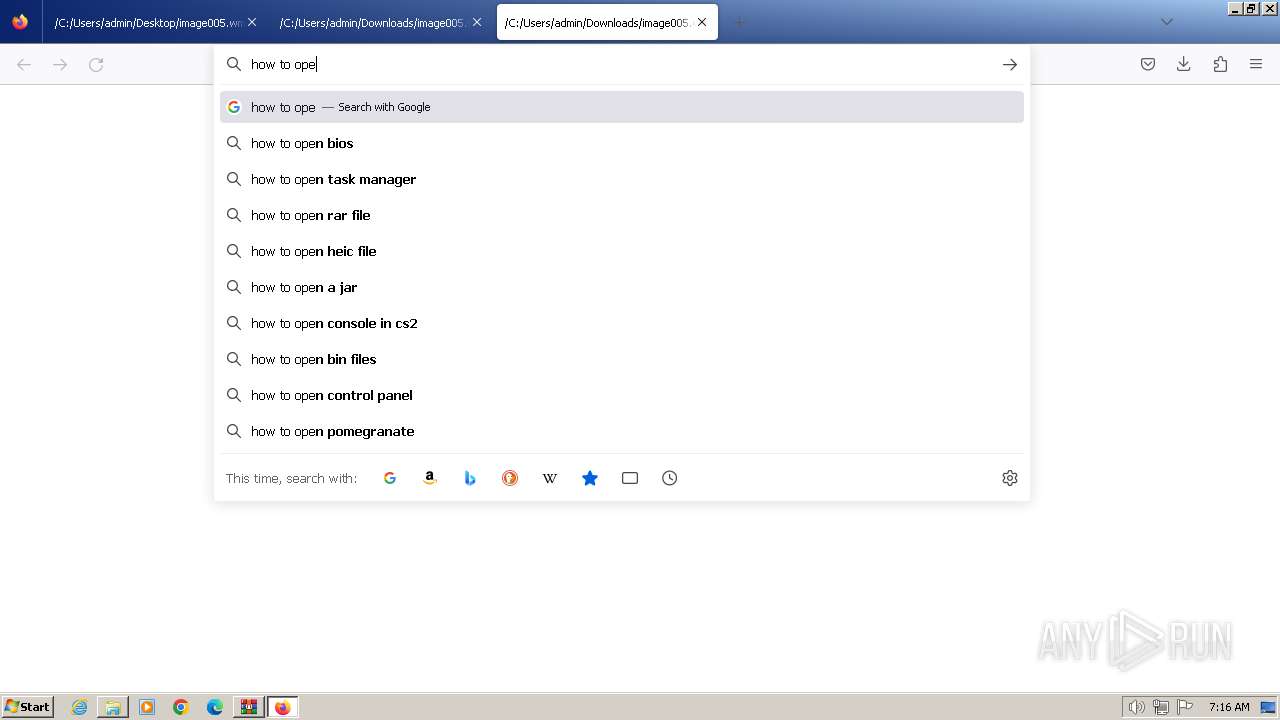This screenshot has height=720, width=1280.
Task: Open the Windows Start button
Action: point(27,707)
